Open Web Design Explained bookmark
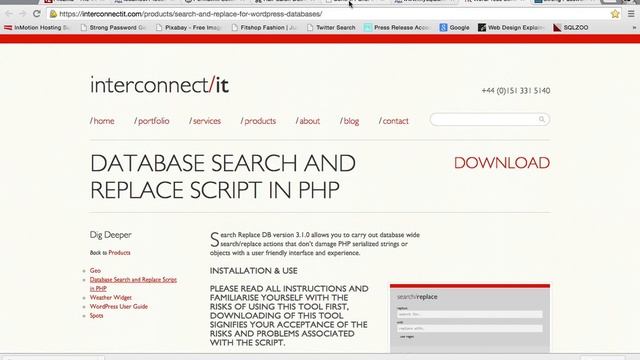This screenshot has height=360, width=640. pyautogui.click(x=511, y=27)
